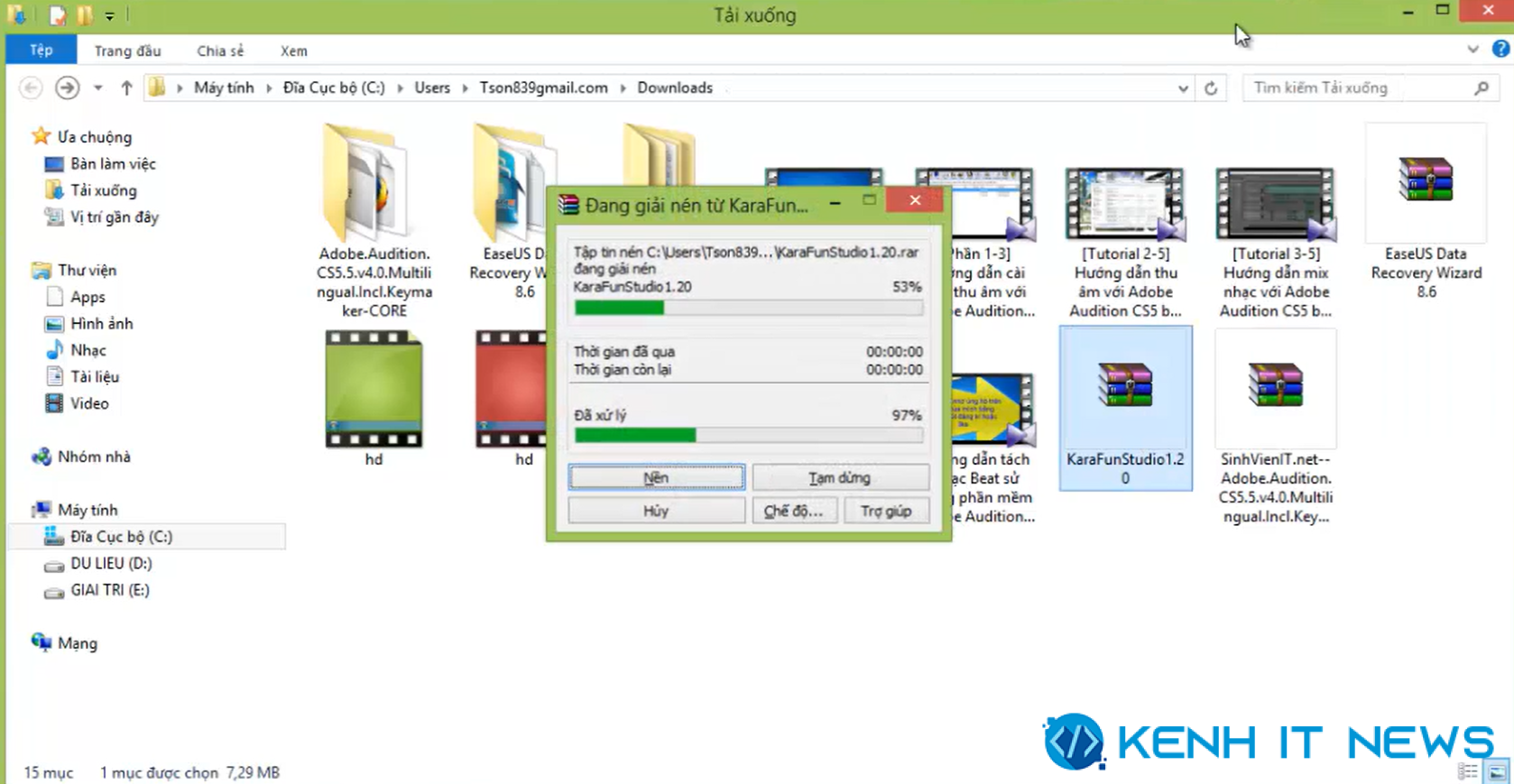Open quick access toolbar customize dropdown
Image resolution: width=1514 pixels, height=784 pixels.
(109, 16)
